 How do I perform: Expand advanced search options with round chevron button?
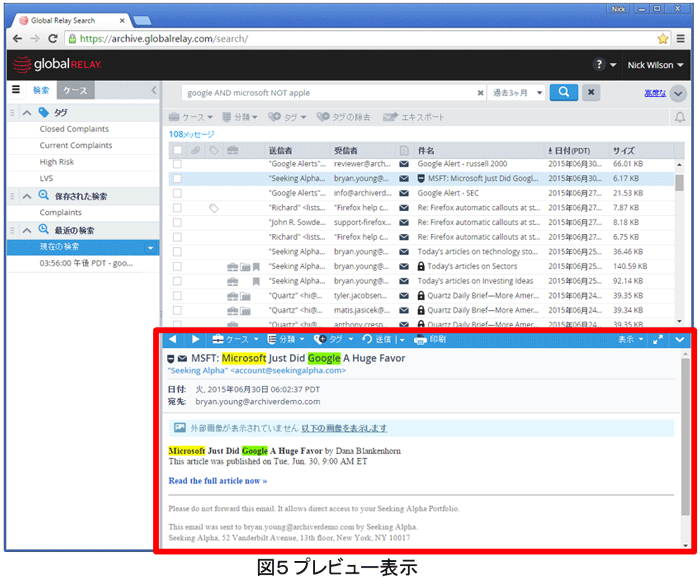(x=678, y=93)
